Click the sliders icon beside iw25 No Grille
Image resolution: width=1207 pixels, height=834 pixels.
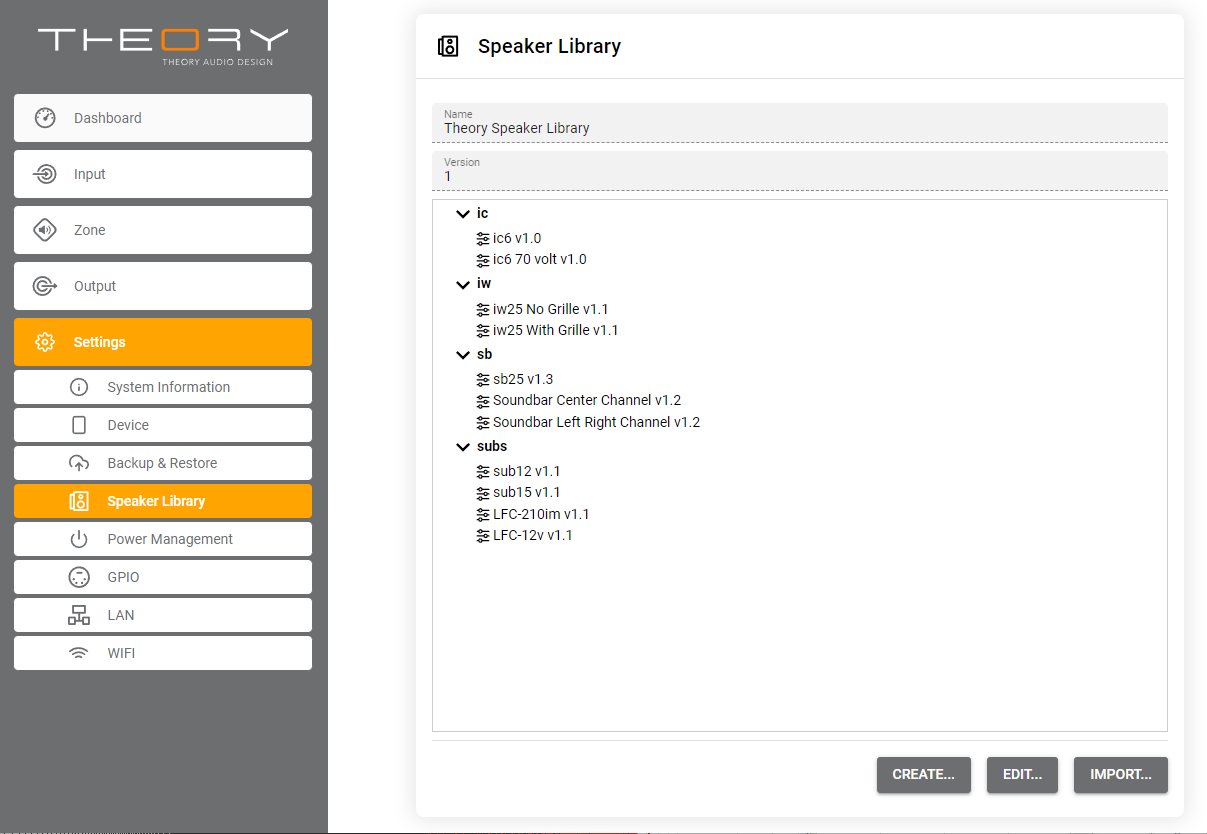[x=484, y=310]
